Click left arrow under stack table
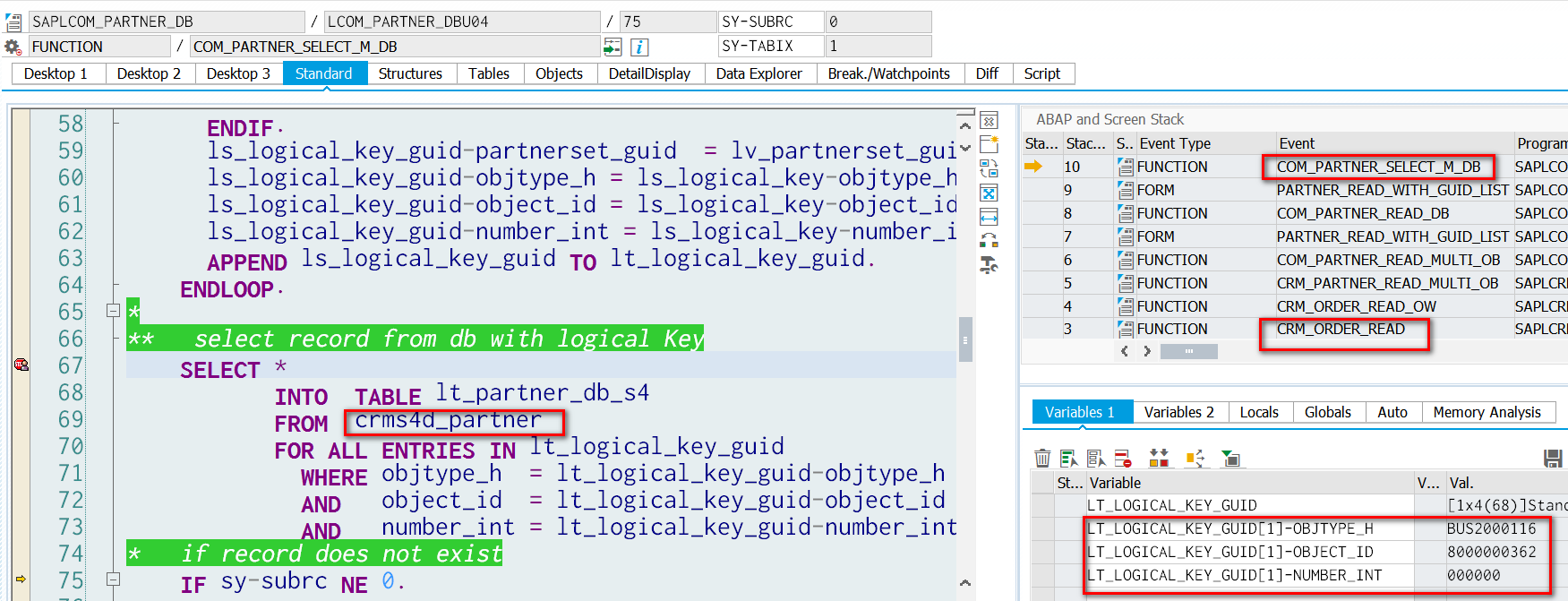The image size is (1568, 601). 1125,351
